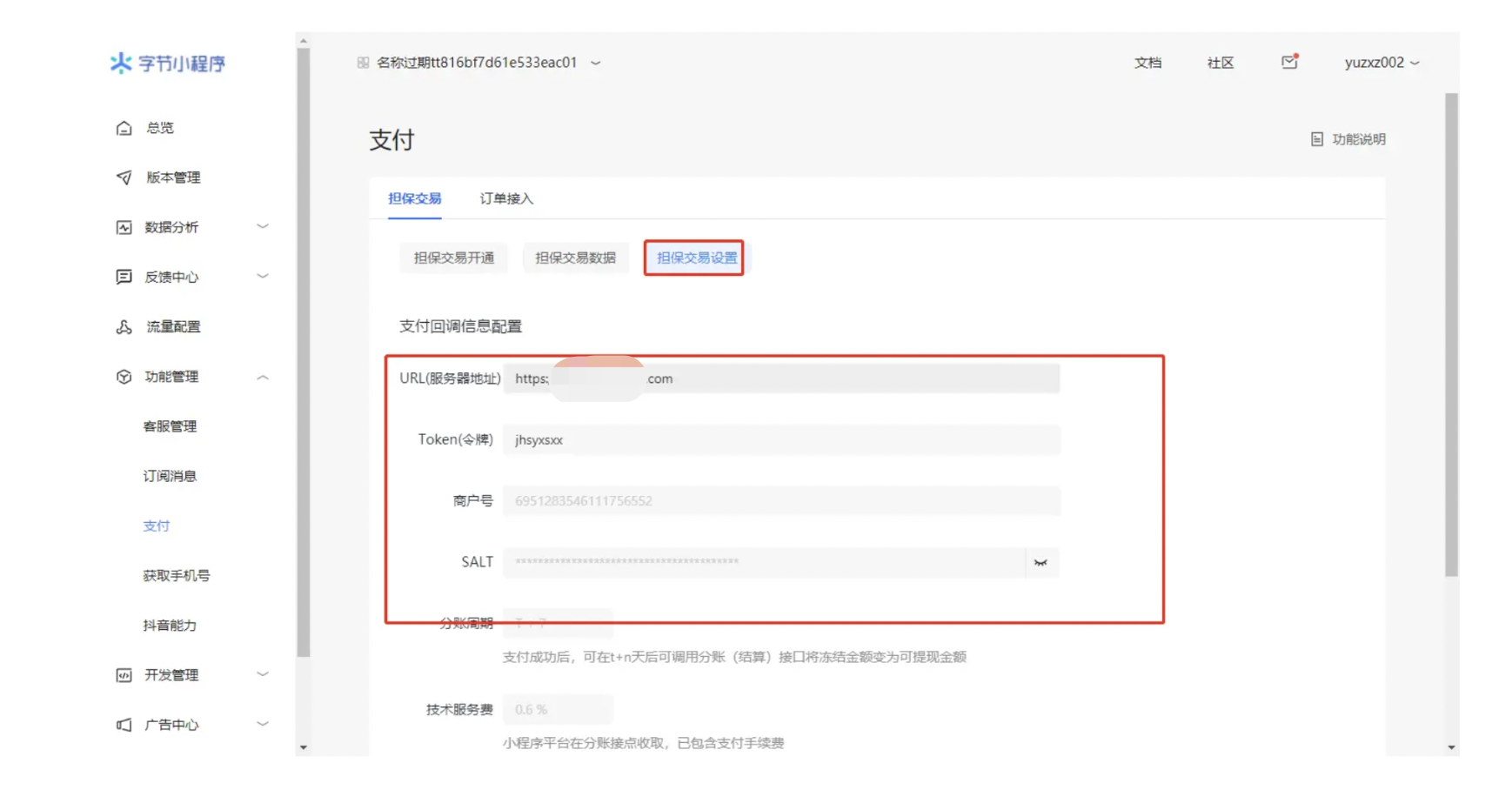Open the 文档 link in header
1512x790 pixels.
click(1147, 63)
